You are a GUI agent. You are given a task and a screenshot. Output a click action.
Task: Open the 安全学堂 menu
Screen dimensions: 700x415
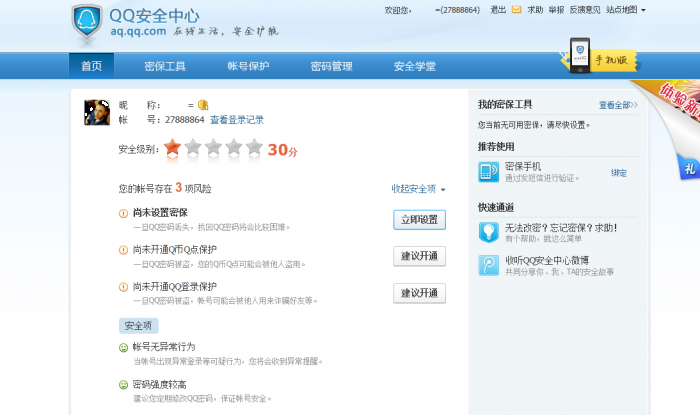[x=415, y=66]
